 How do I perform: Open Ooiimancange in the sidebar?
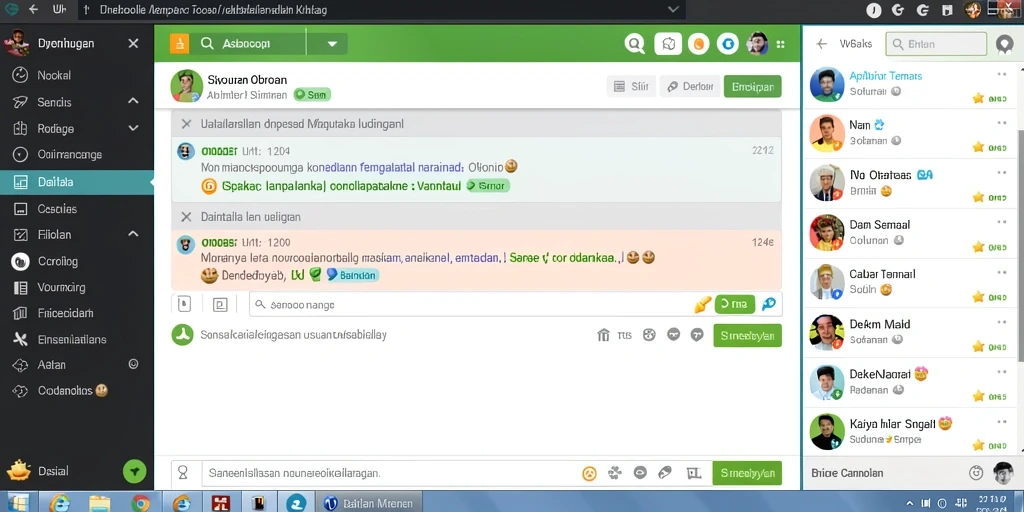pyautogui.click(x=69, y=155)
